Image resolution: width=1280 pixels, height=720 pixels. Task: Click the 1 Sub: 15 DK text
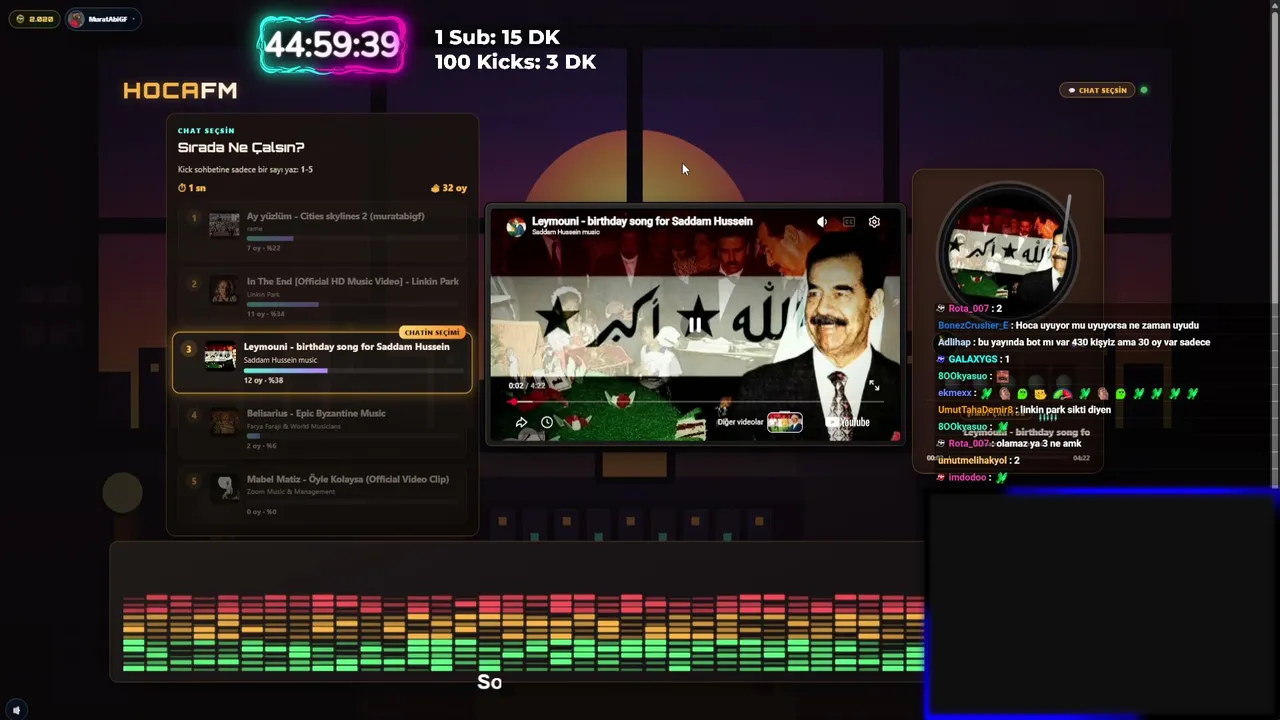coord(497,37)
